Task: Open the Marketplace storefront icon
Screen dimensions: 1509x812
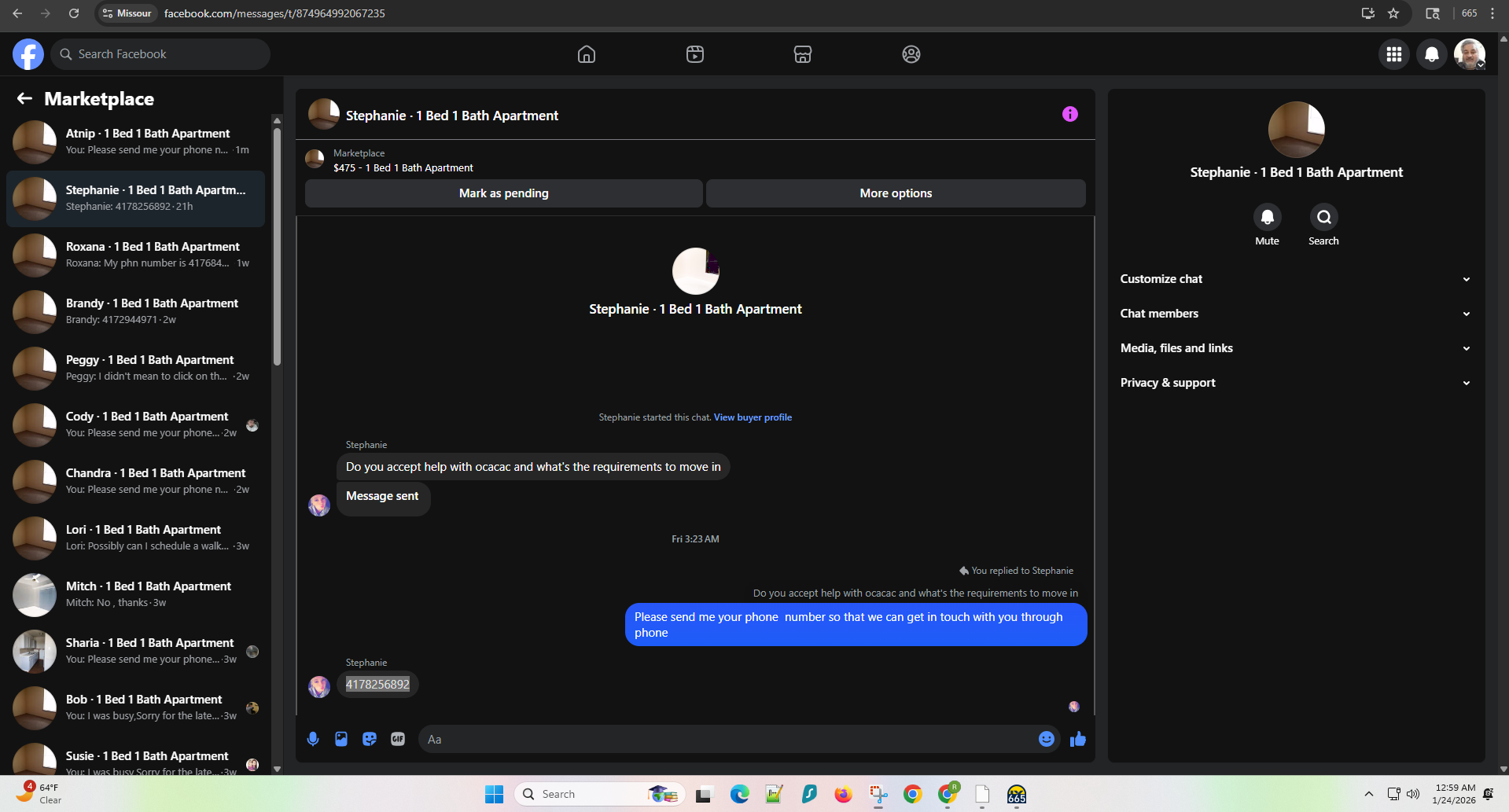Action: (x=803, y=54)
